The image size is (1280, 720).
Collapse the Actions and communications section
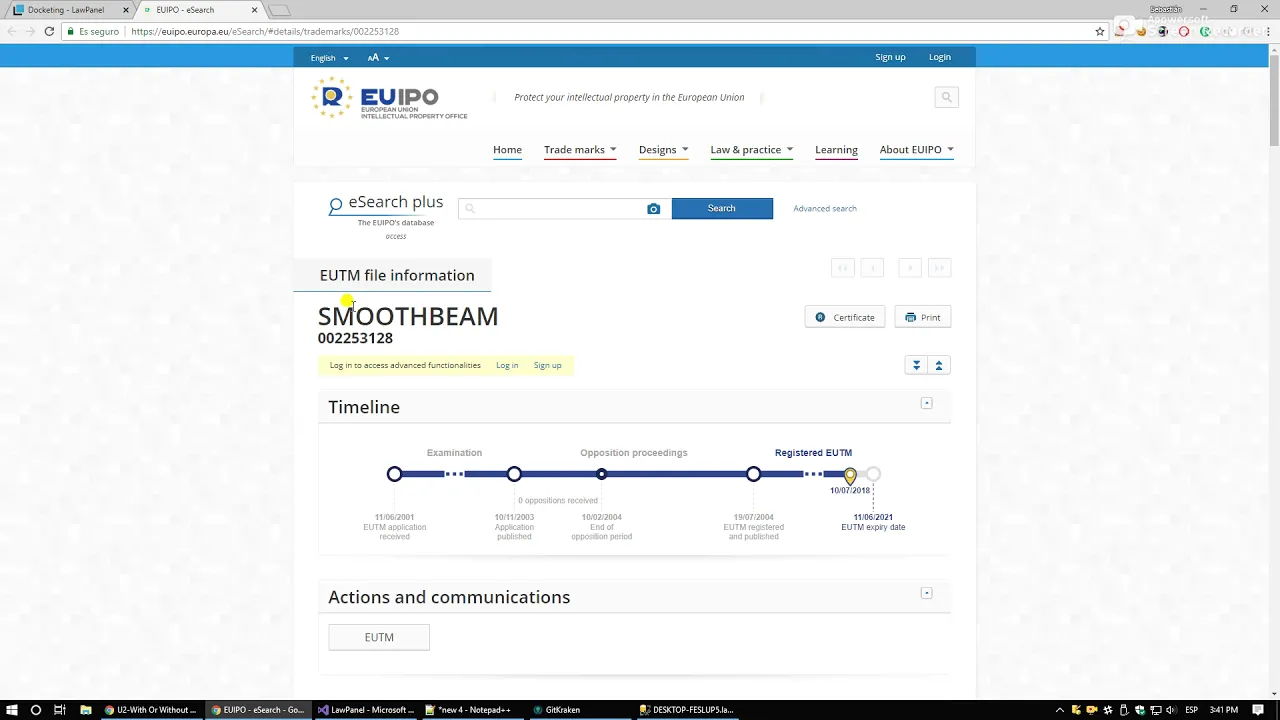click(x=926, y=593)
